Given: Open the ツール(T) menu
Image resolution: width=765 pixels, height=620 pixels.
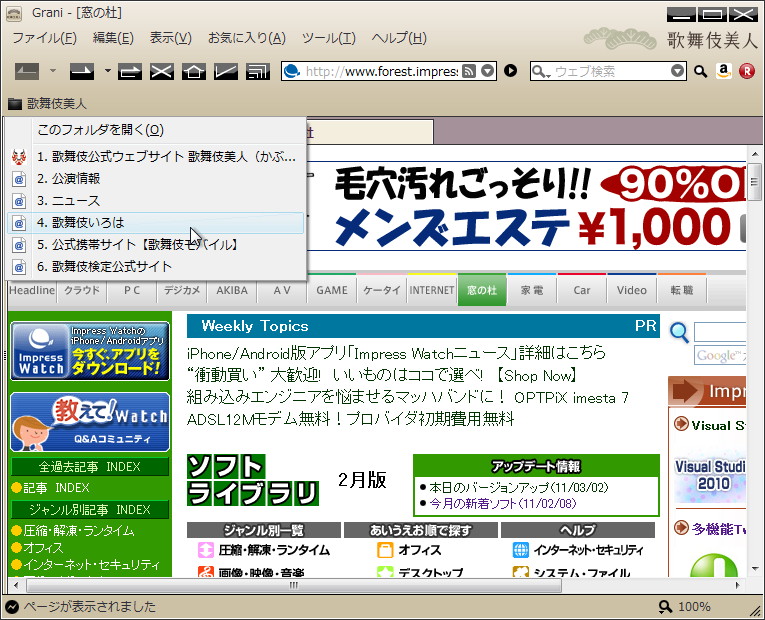Looking at the screenshot, I should click(x=329, y=38).
